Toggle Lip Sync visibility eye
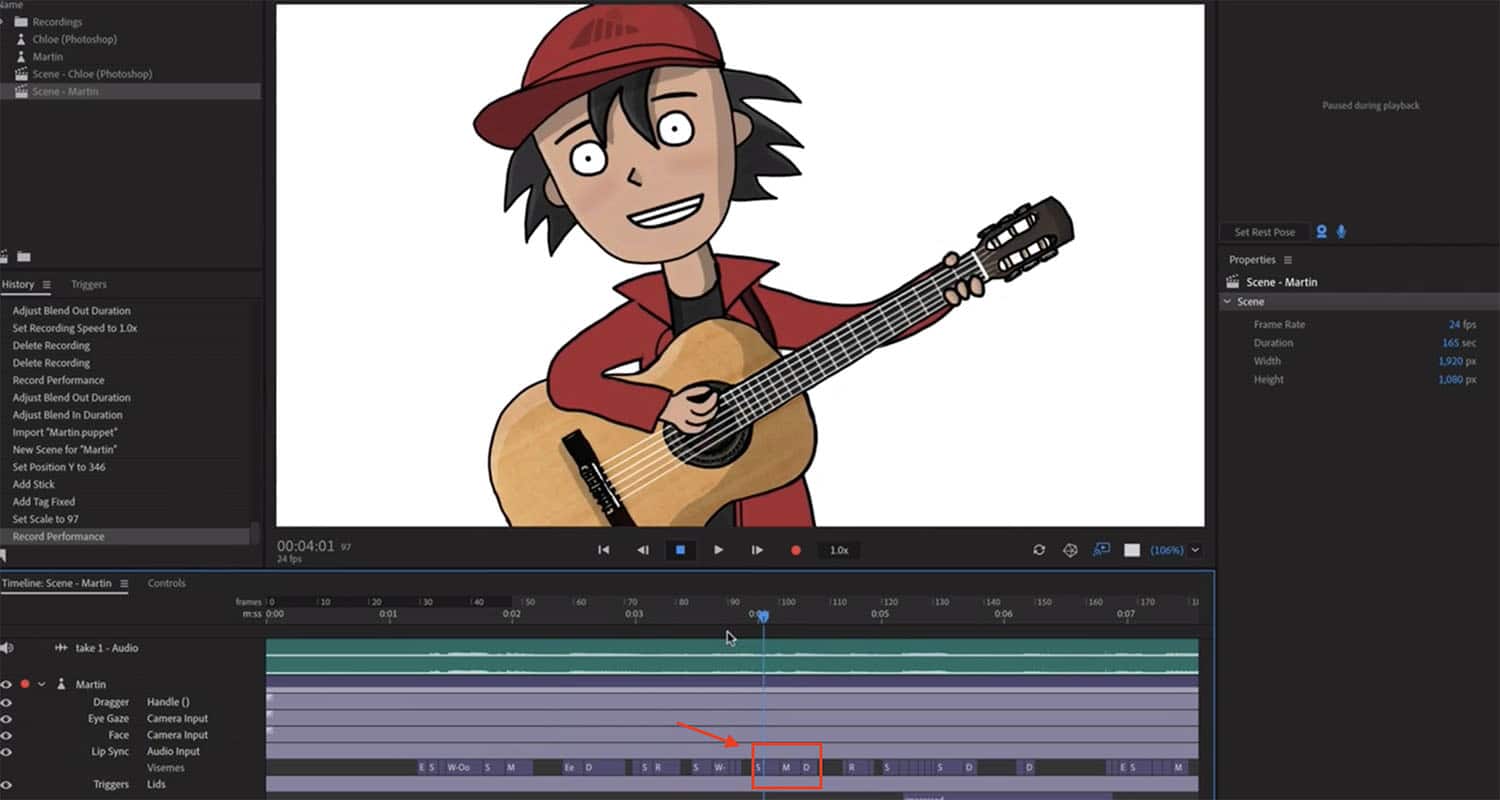The image size is (1500, 800). tap(7, 752)
